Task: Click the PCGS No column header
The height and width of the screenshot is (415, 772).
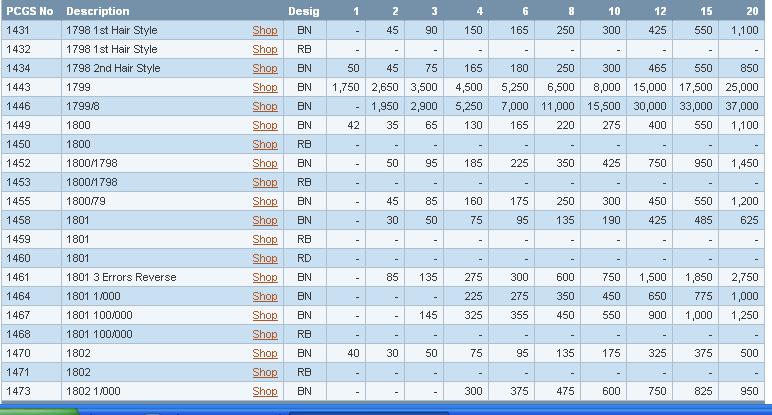Action: pyautogui.click(x=29, y=11)
